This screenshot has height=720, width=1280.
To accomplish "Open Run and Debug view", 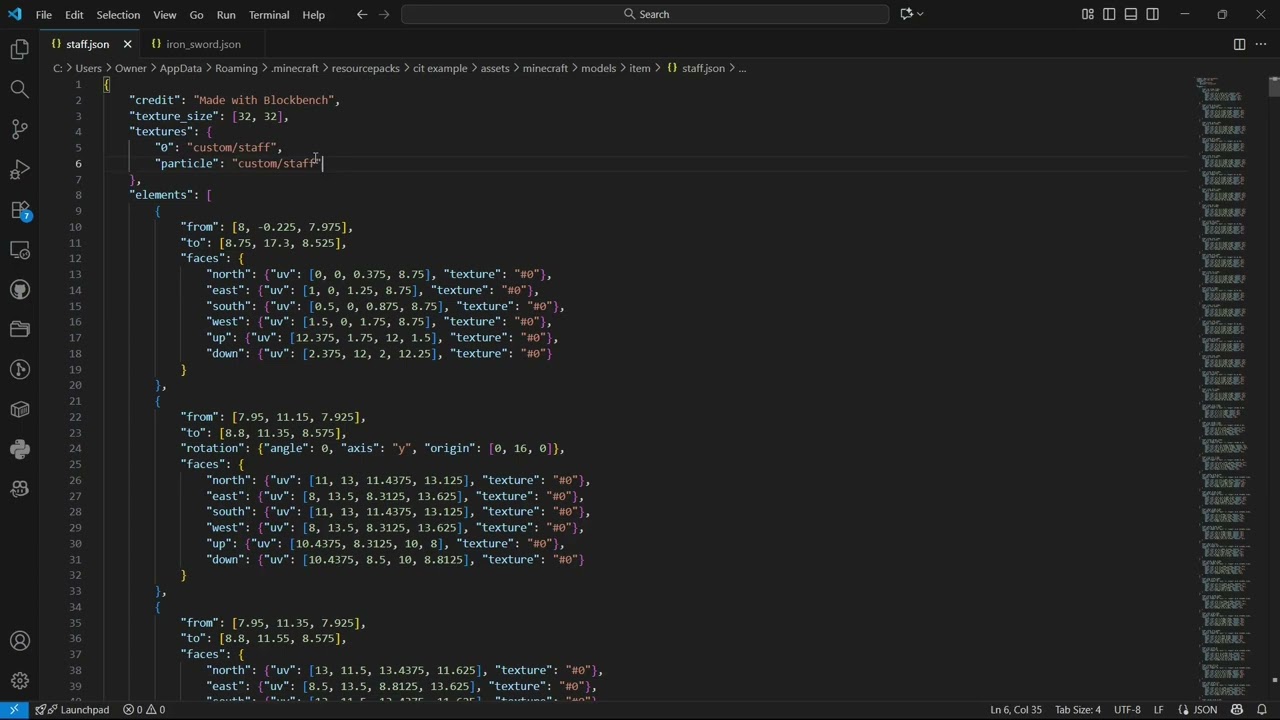I will click(x=19, y=169).
